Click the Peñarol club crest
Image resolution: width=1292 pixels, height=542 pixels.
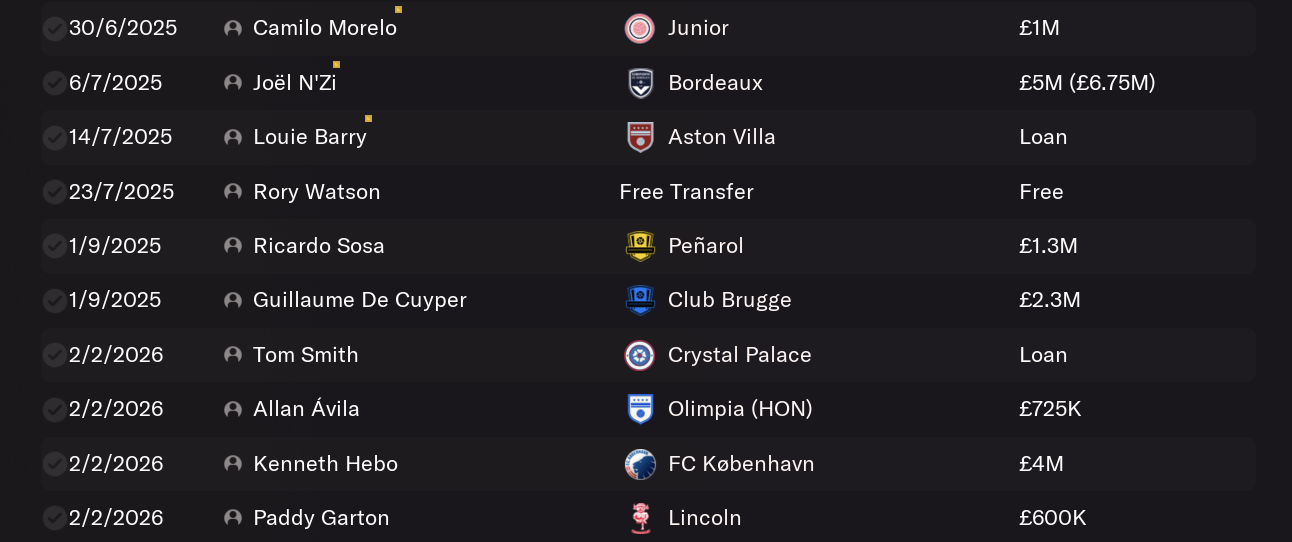[x=640, y=246]
